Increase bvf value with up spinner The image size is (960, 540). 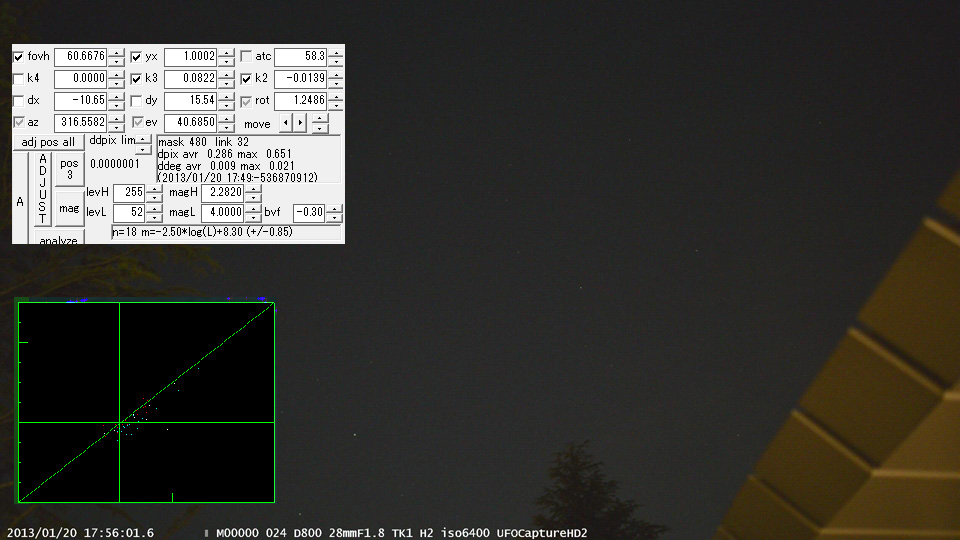pyautogui.click(x=334, y=208)
